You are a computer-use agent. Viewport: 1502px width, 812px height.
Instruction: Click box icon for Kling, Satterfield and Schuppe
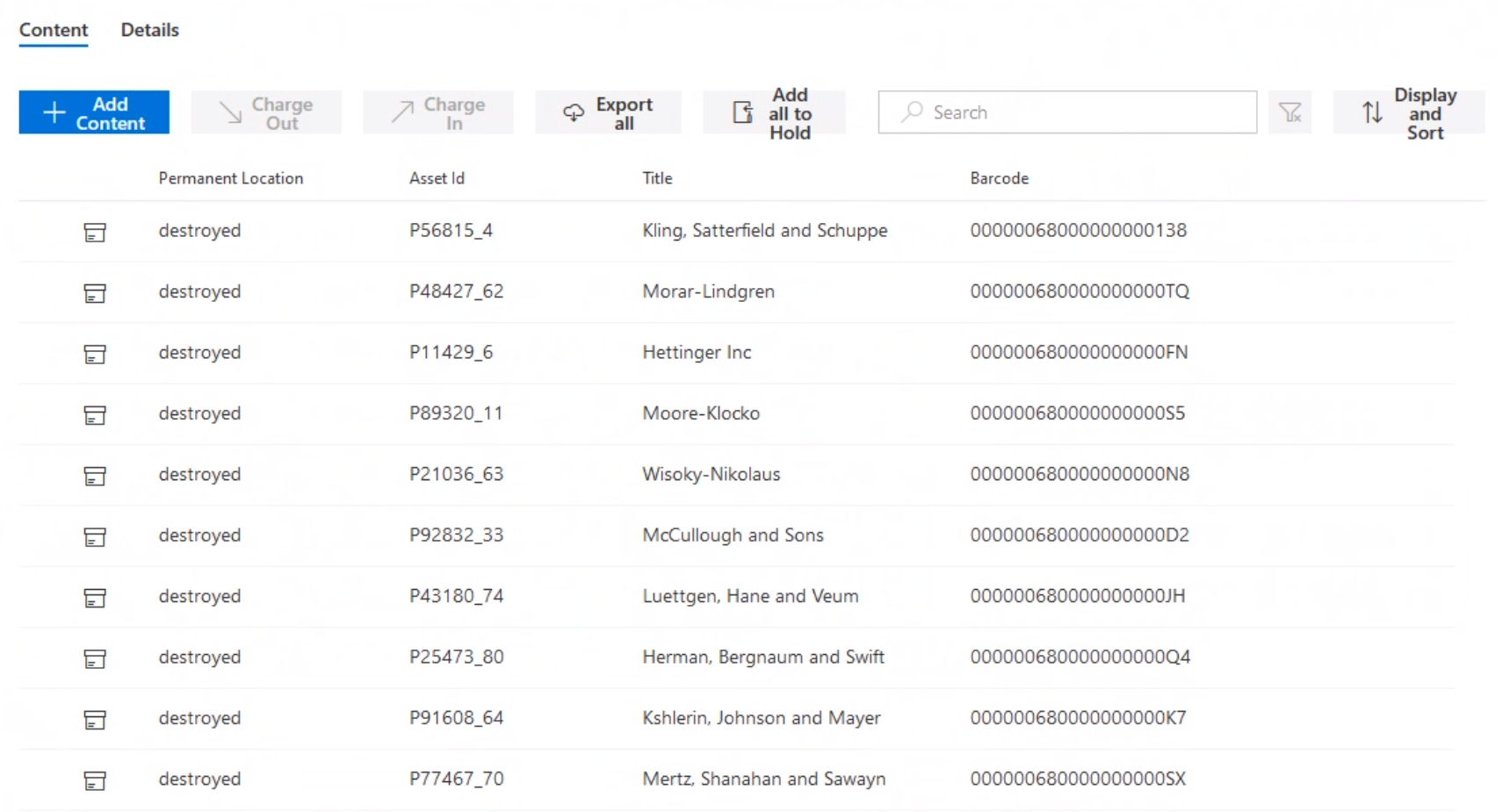pos(95,232)
